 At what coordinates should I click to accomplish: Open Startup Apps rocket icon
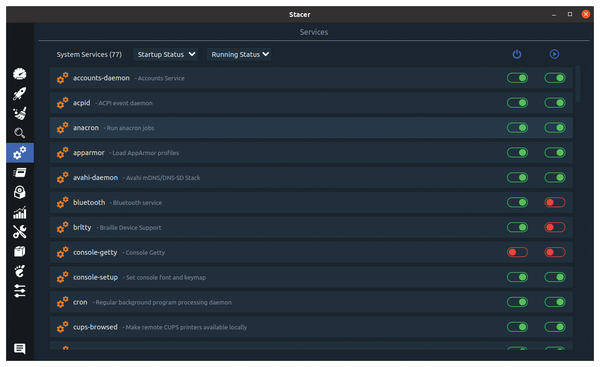pyautogui.click(x=20, y=93)
